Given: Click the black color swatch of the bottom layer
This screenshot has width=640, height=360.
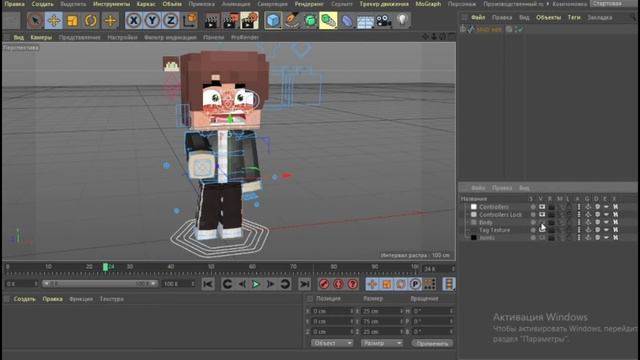Looking at the screenshot, I should (x=473, y=238).
